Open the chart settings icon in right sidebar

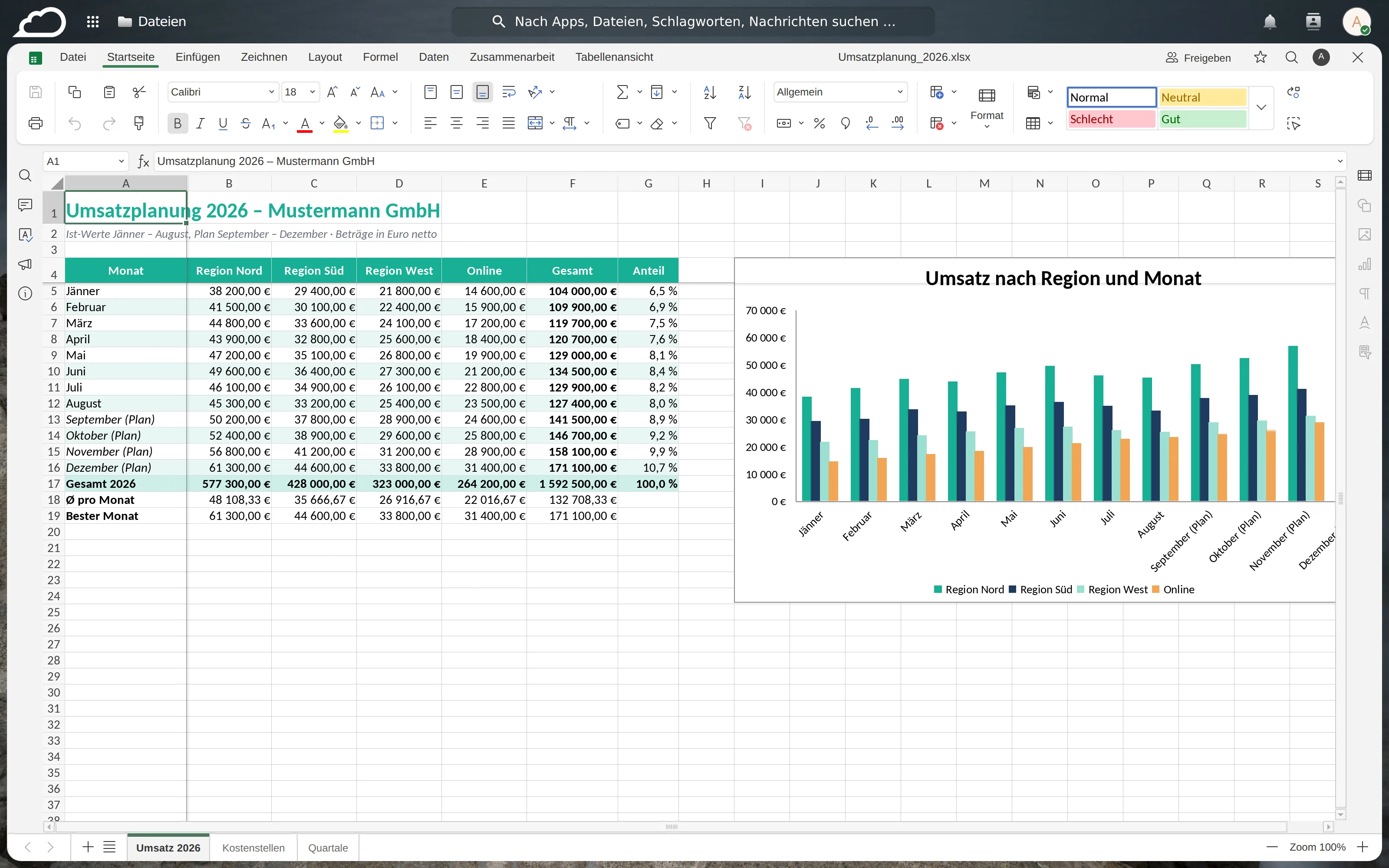(x=1365, y=264)
